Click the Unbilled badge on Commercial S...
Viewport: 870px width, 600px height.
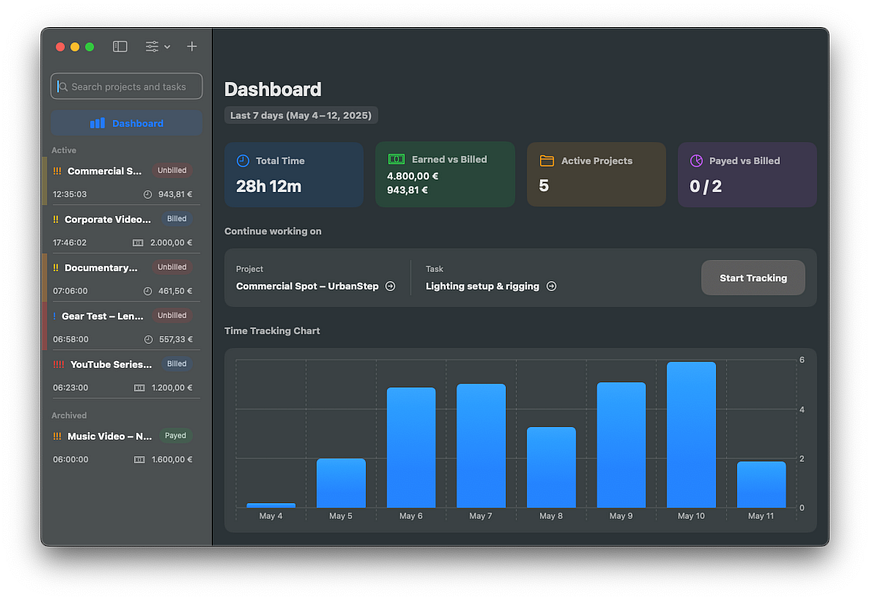pos(172,170)
